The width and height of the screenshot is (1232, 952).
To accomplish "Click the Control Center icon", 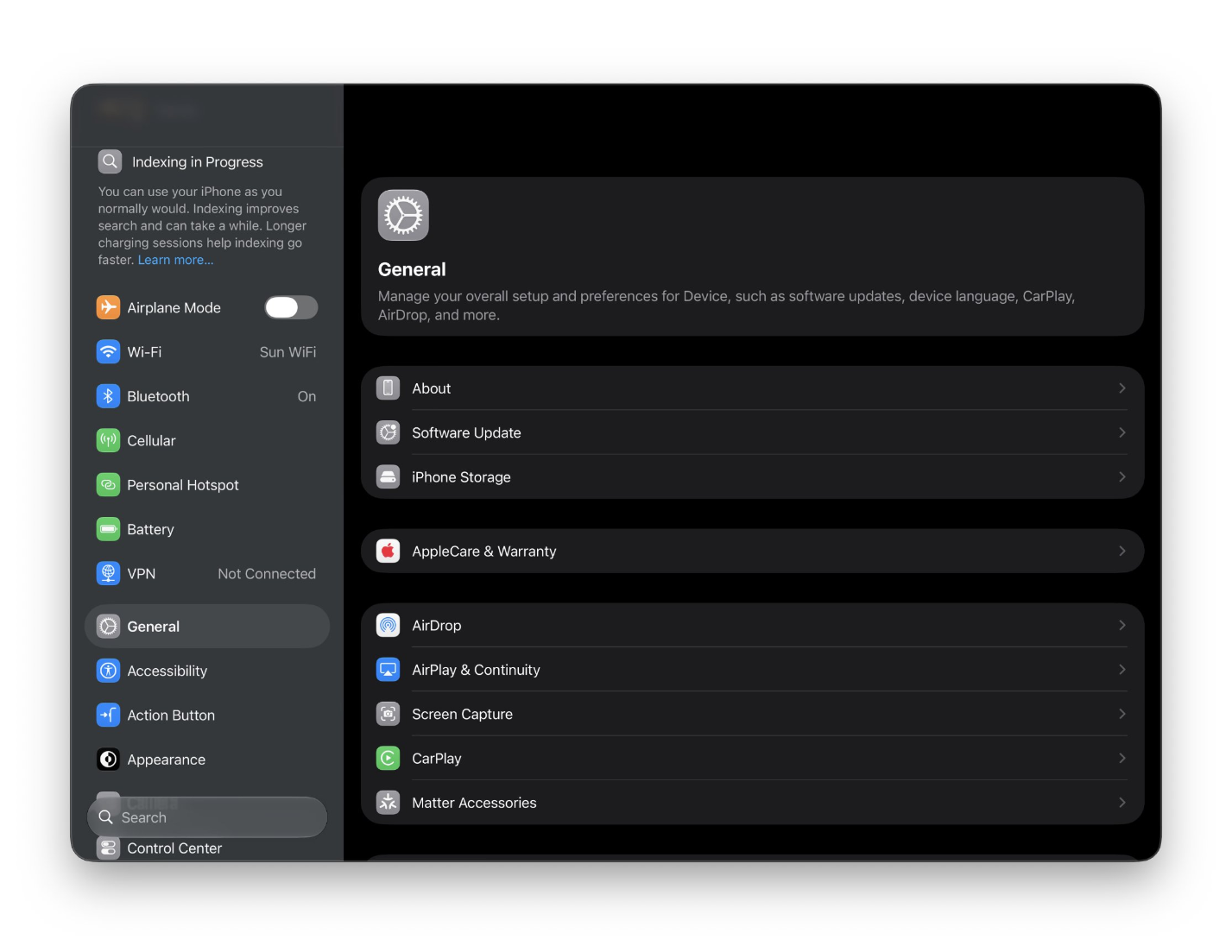I will coord(108,848).
